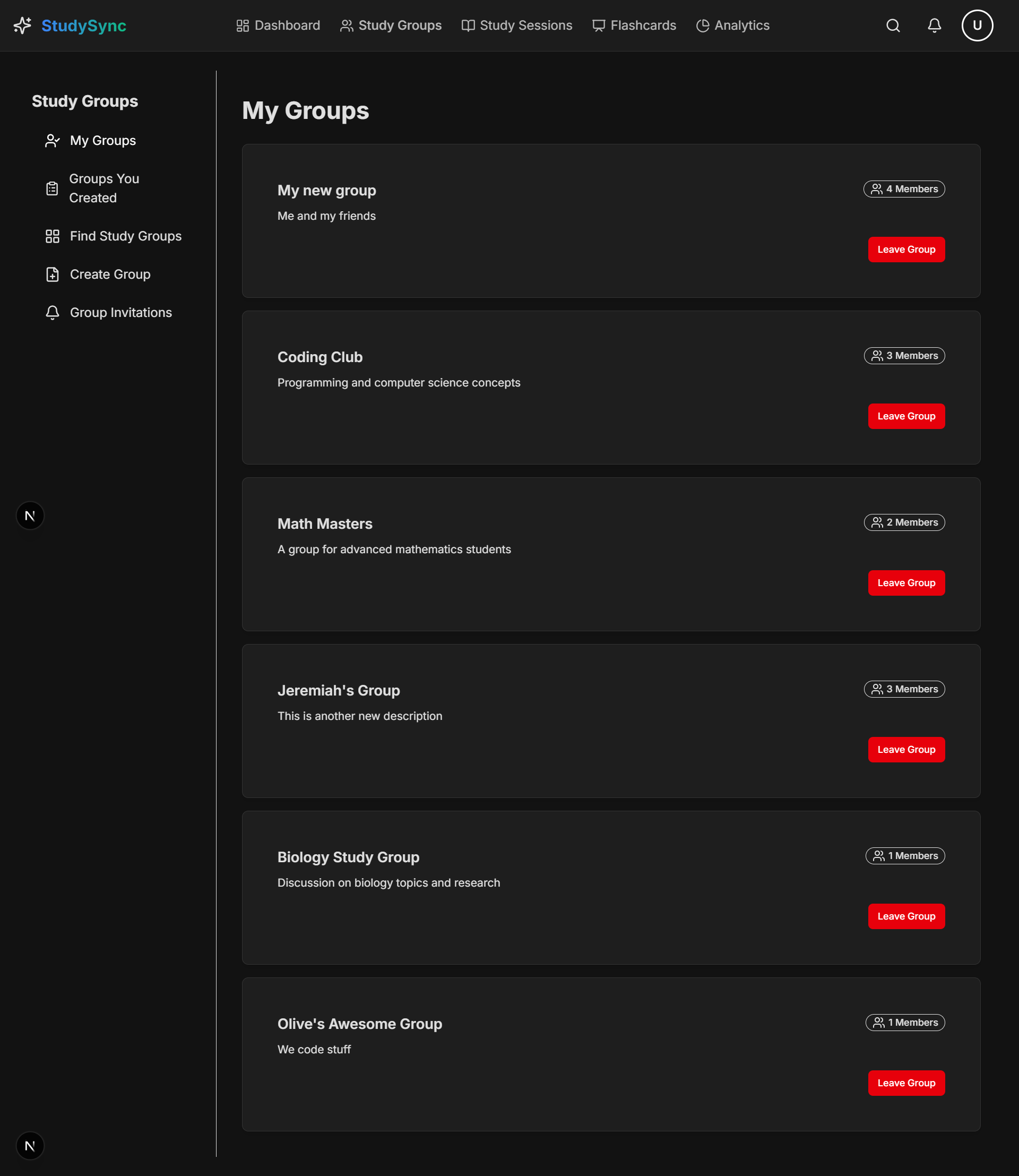
Task: Leave the Coding Club group
Action: 906,416
